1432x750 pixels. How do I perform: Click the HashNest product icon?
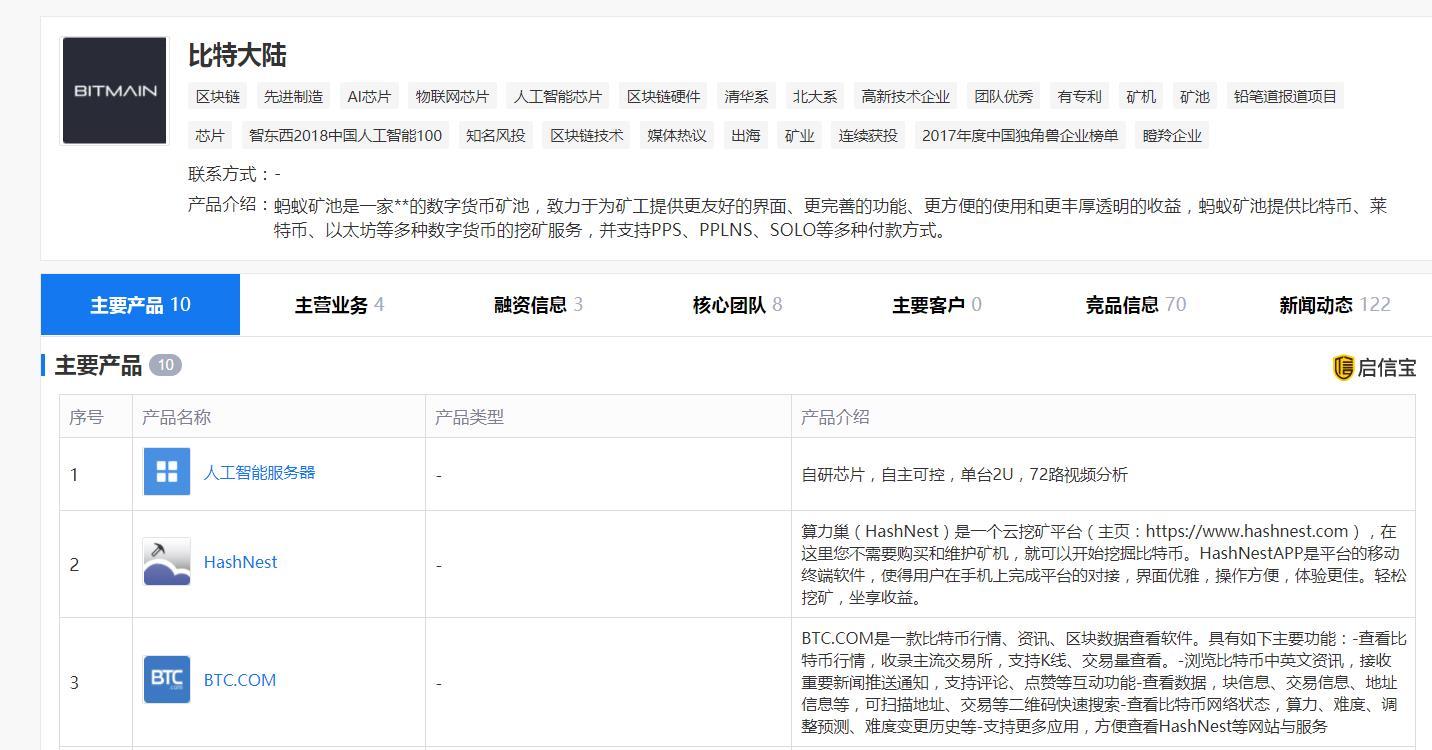click(x=167, y=562)
